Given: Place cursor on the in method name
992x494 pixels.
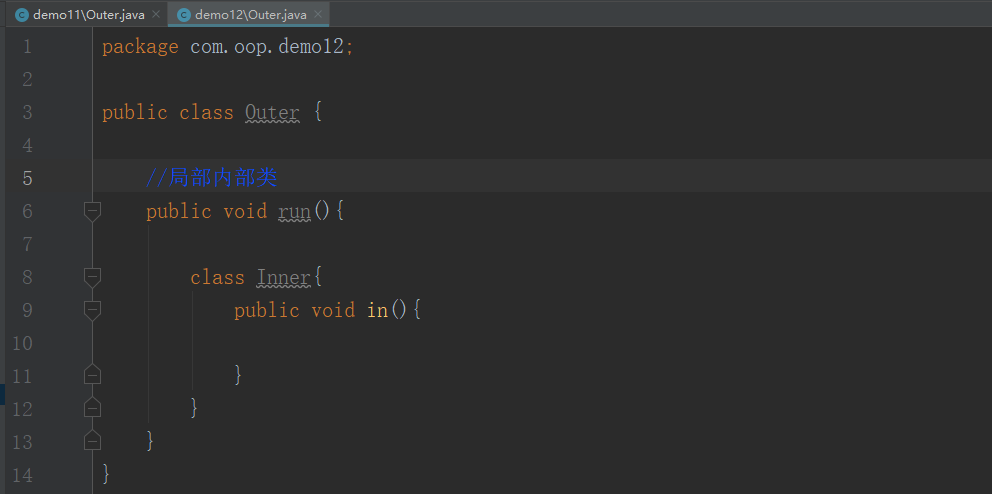Looking at the screenshot, I should point(377,310).
